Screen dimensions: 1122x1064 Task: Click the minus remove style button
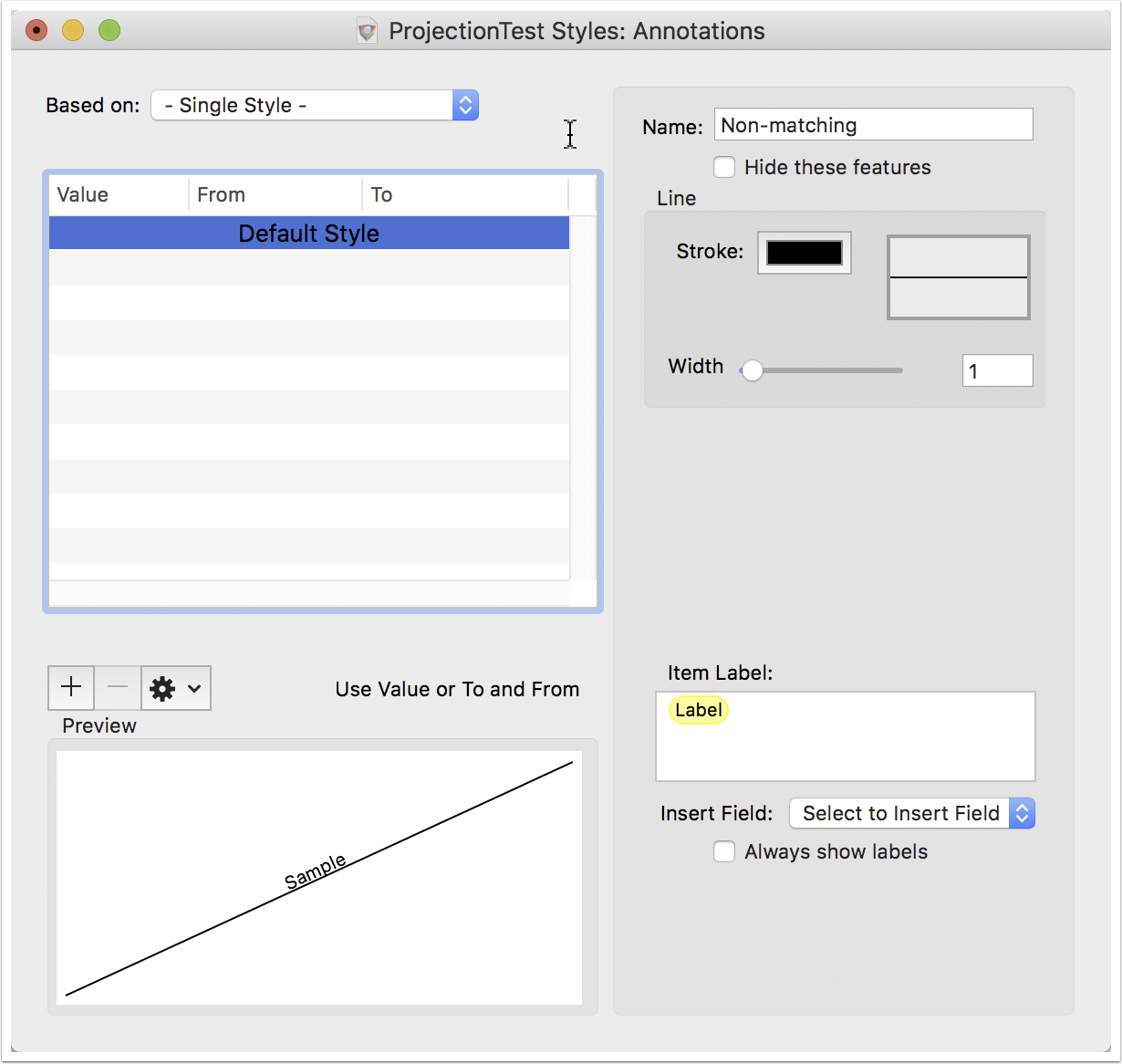click(118, 687)
